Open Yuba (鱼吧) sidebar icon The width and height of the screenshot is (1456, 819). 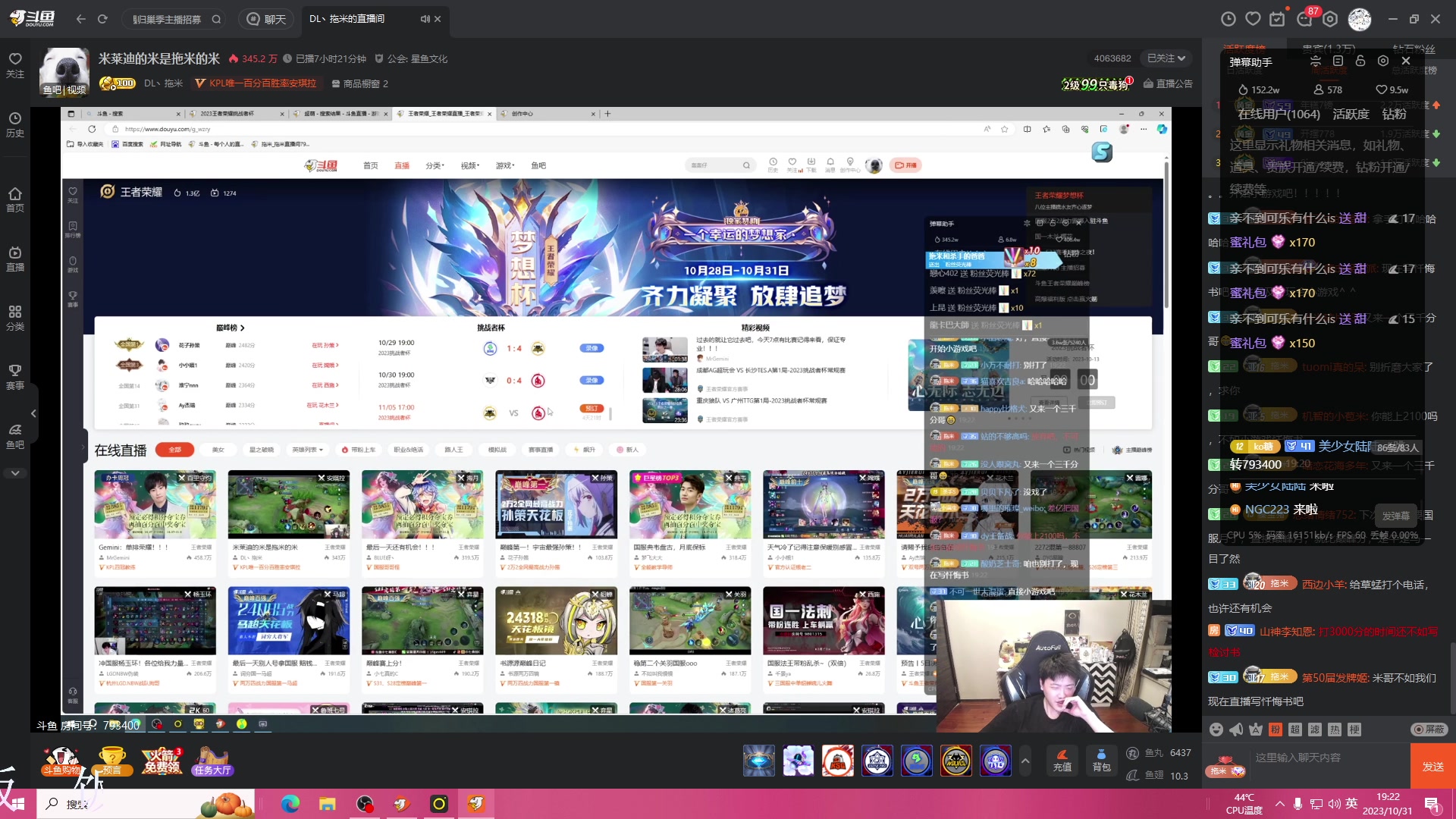click(x=15, y=437)
